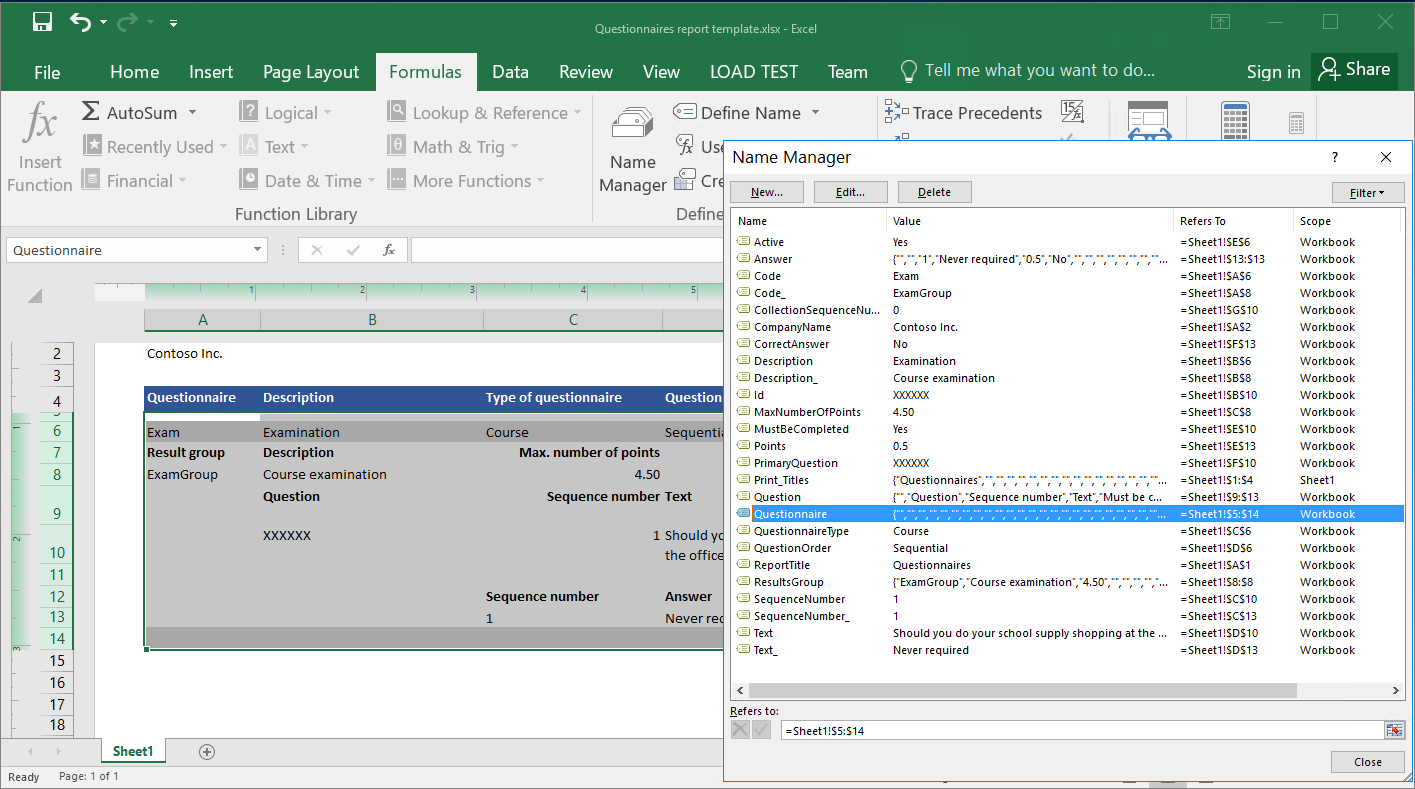Open the Filter dropdown in Name Manager
1415x789 pixels.
[1367, 192]
